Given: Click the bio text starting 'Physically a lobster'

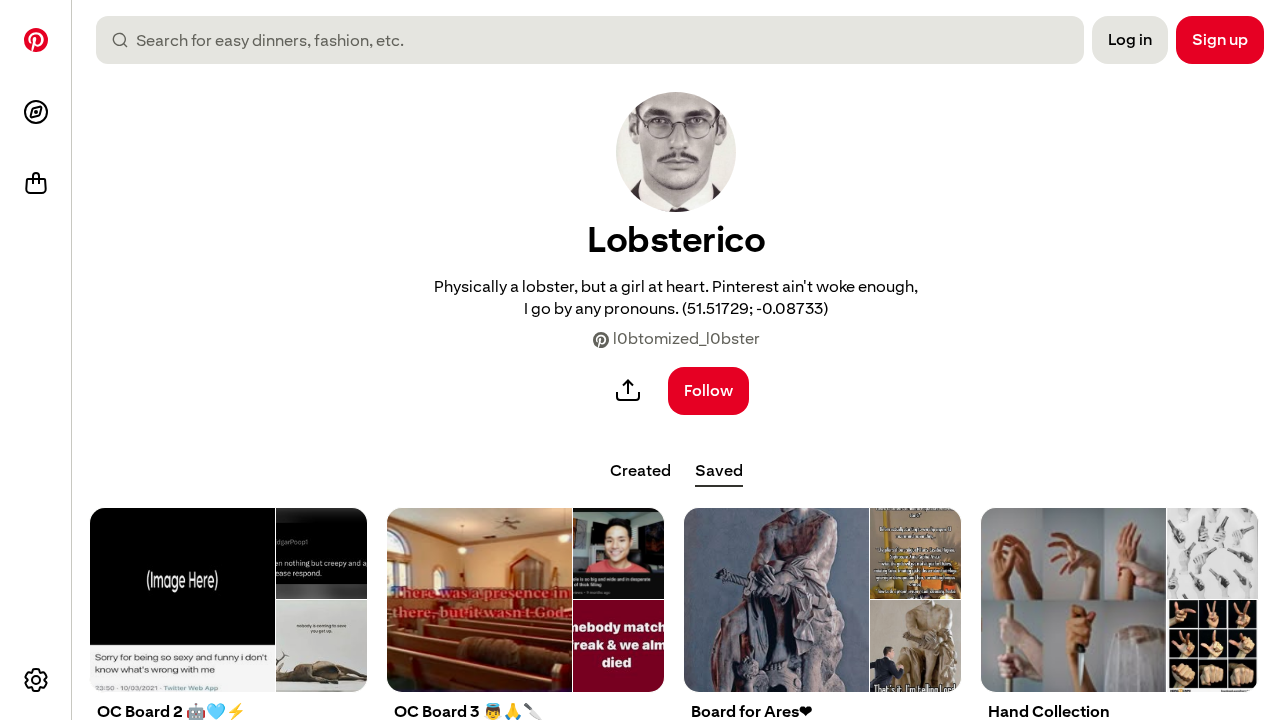Looking at the screenshot, I should pyautogui.click(x=676, y=297).
